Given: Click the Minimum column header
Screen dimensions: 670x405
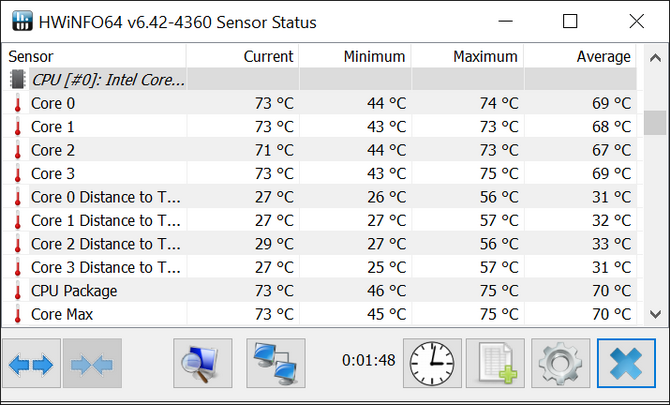Looking at the screenshot, I should 355,56.
